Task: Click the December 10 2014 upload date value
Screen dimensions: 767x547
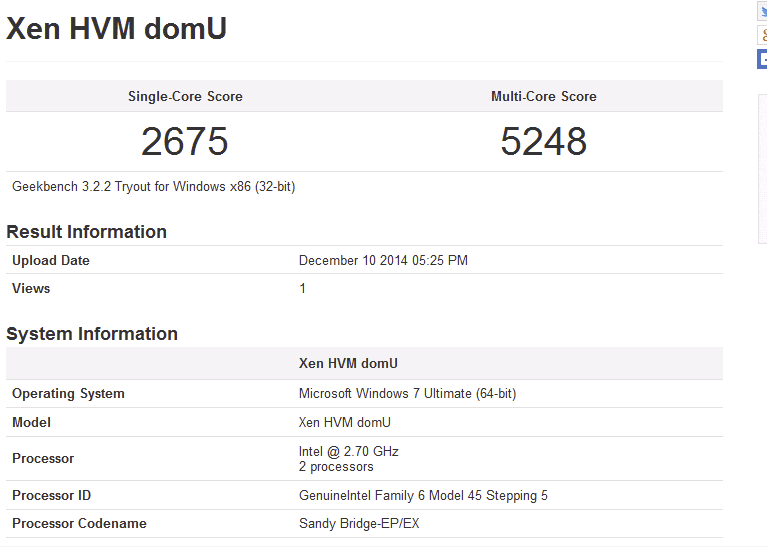Action: [x=383, y=261]
